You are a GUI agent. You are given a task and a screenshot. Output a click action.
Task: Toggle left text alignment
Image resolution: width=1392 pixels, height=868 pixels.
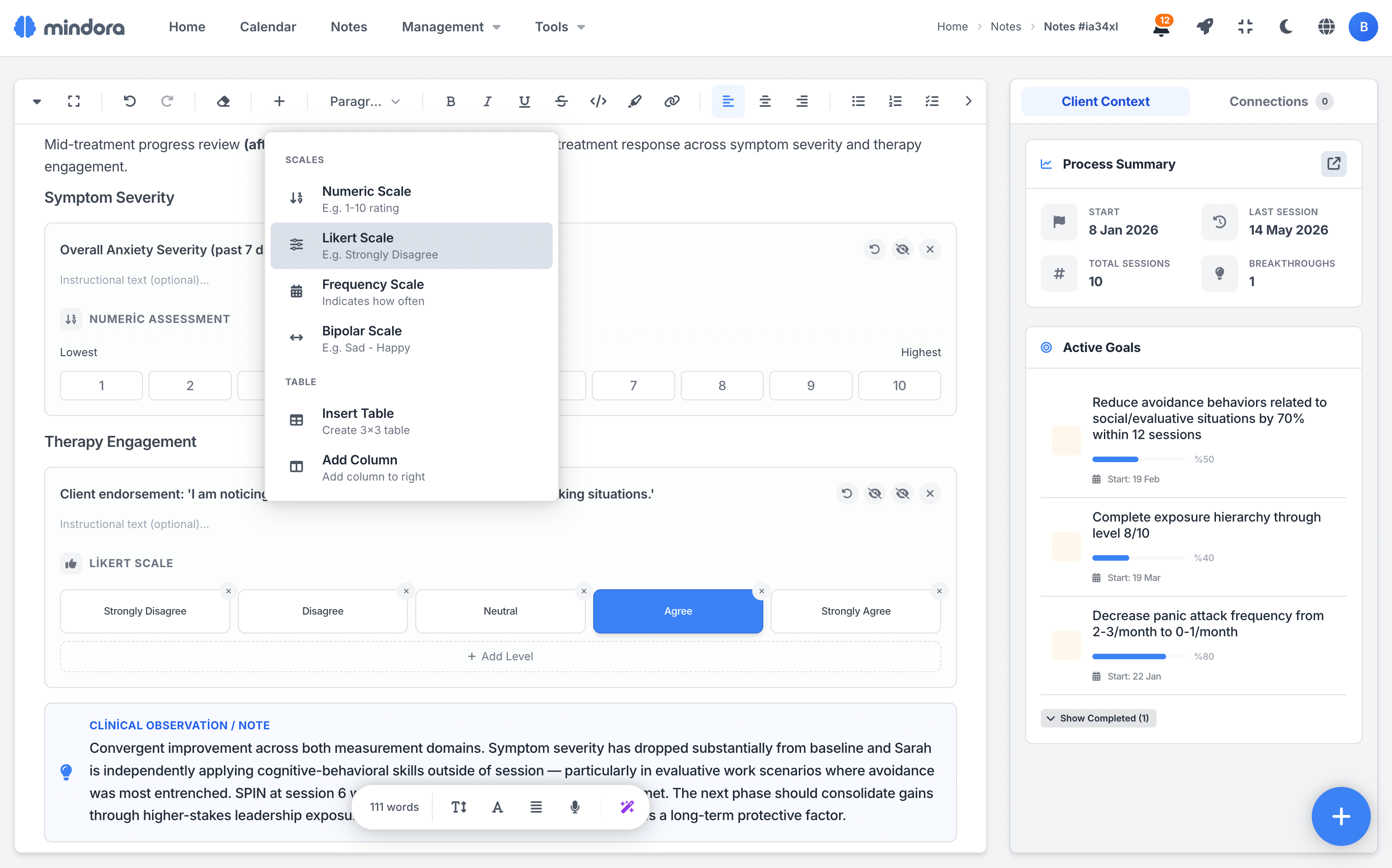coord(728,102)
